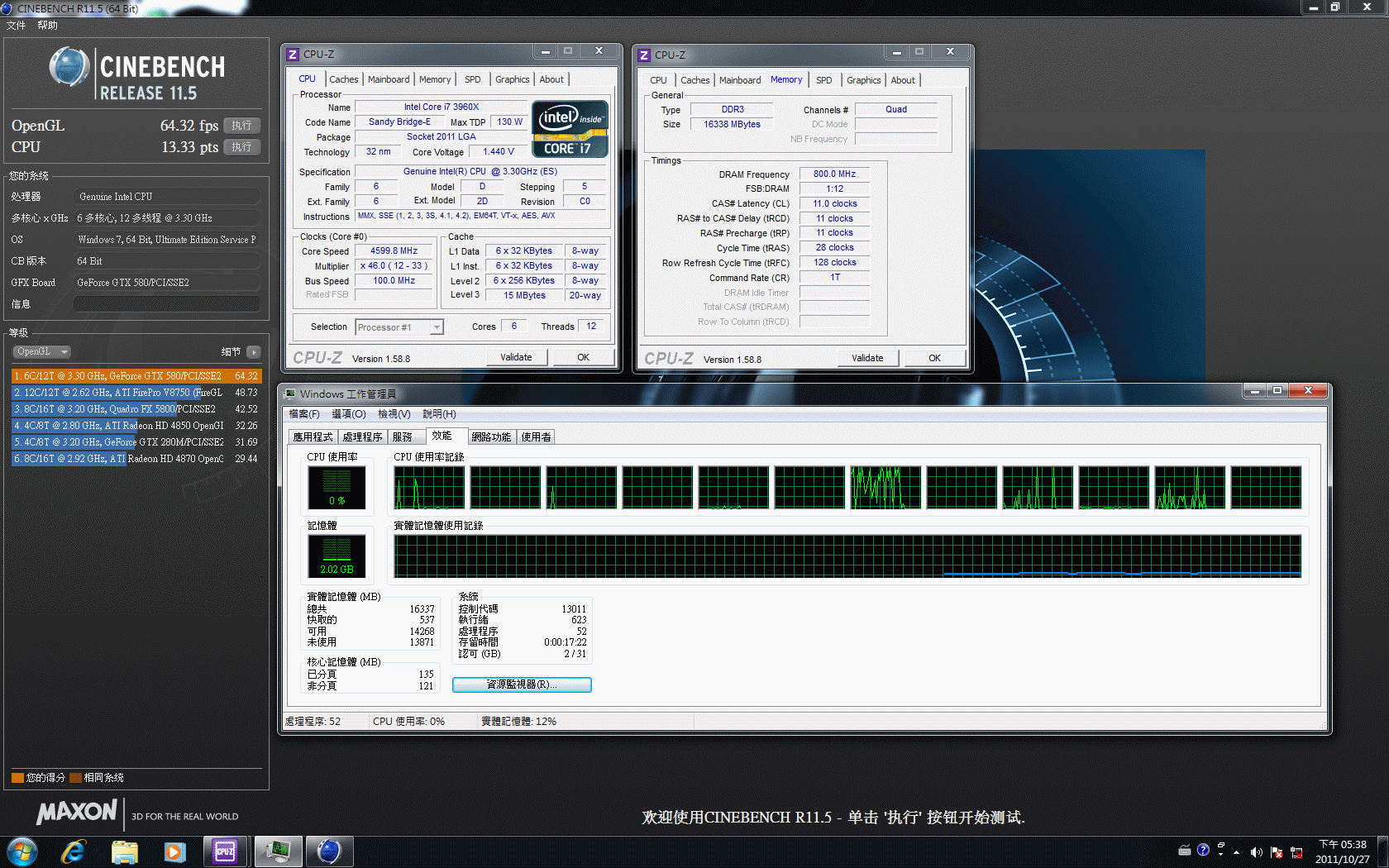Open SPD tab in right CPU-Z window

(824, 80)
